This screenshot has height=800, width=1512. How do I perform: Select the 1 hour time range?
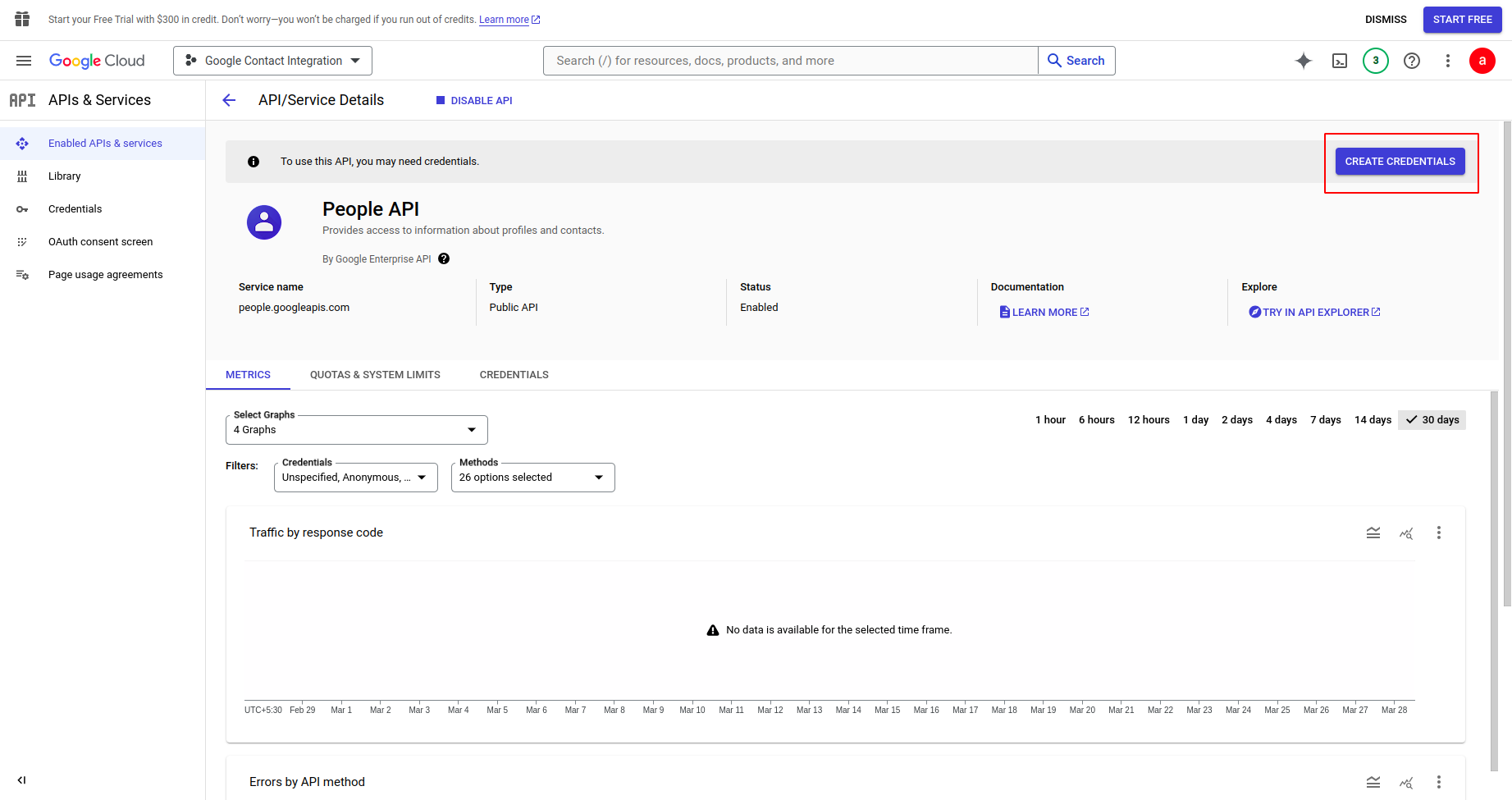(1050, 420)
